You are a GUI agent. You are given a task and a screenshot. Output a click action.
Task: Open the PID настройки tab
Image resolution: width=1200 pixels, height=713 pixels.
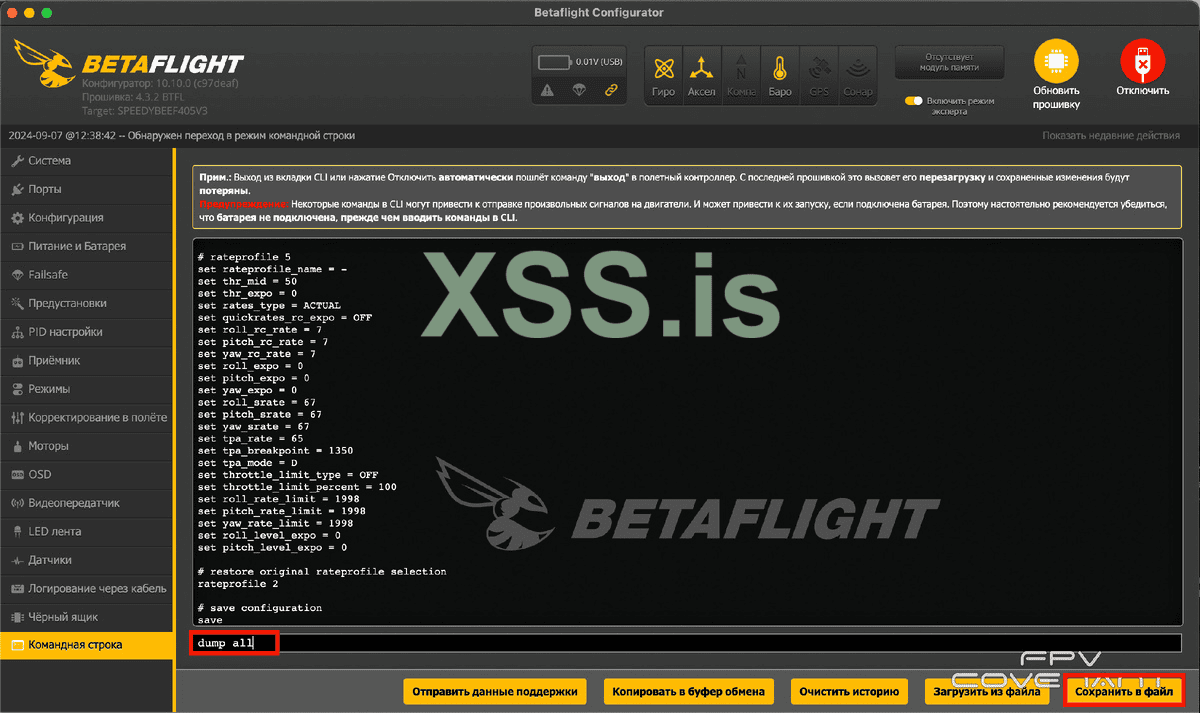87,332
